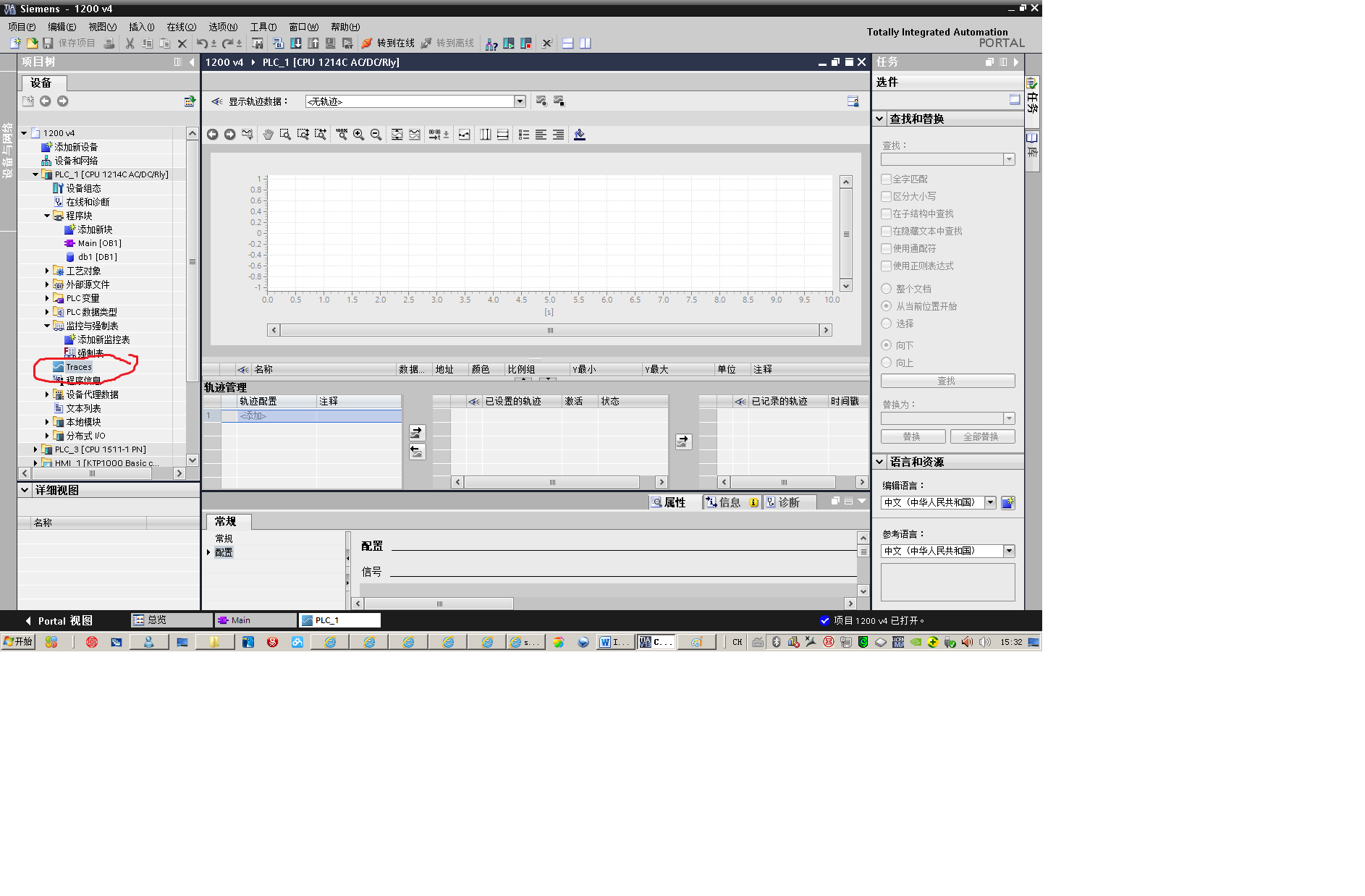Click the undo arrow icon
This screenshot has width=1365, height=896.
[x=202, y=43]
